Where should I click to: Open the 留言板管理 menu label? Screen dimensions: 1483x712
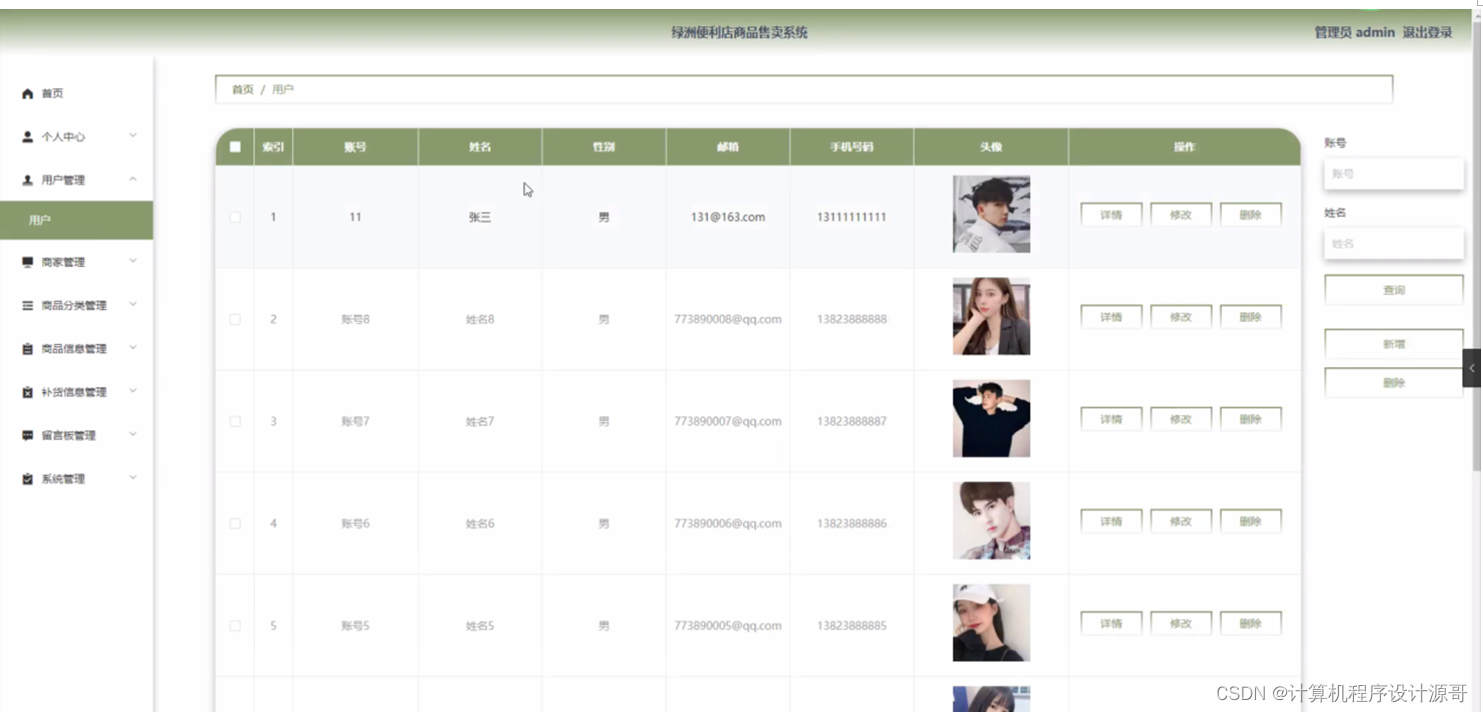pyautogui.click(x=69, y=436)
